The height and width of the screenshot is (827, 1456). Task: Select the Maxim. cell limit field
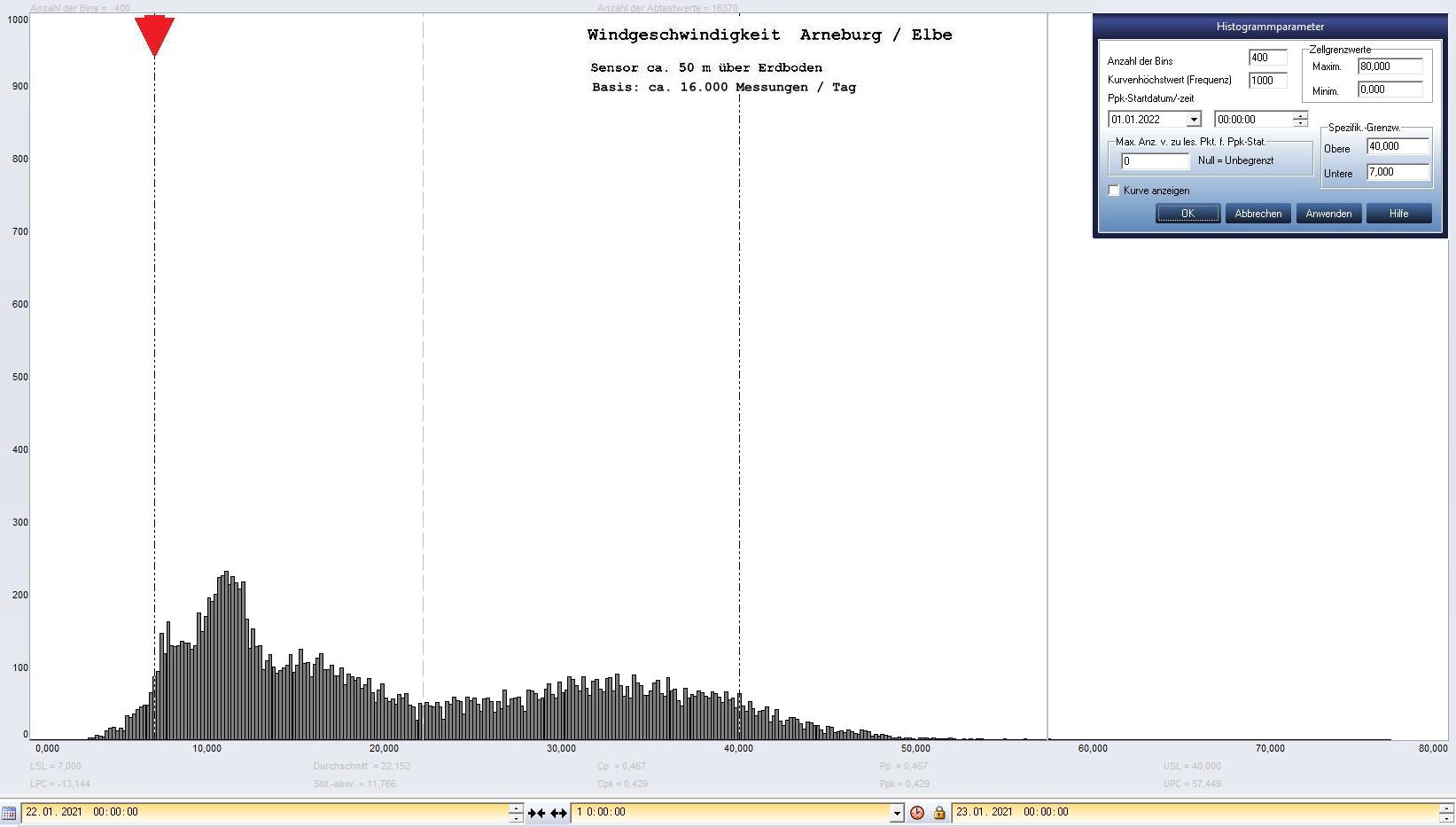tap(1390, 66)
